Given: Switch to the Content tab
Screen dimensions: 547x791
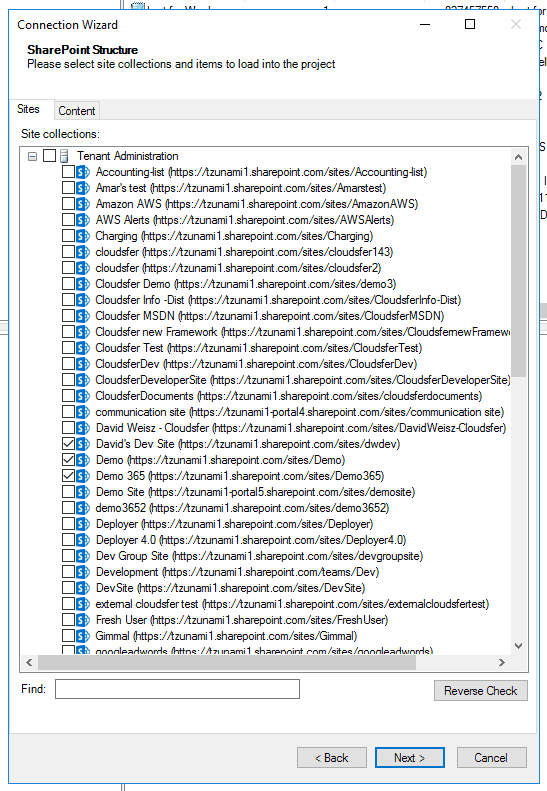Looking at the screenshot, I should (x=77, y=111).
